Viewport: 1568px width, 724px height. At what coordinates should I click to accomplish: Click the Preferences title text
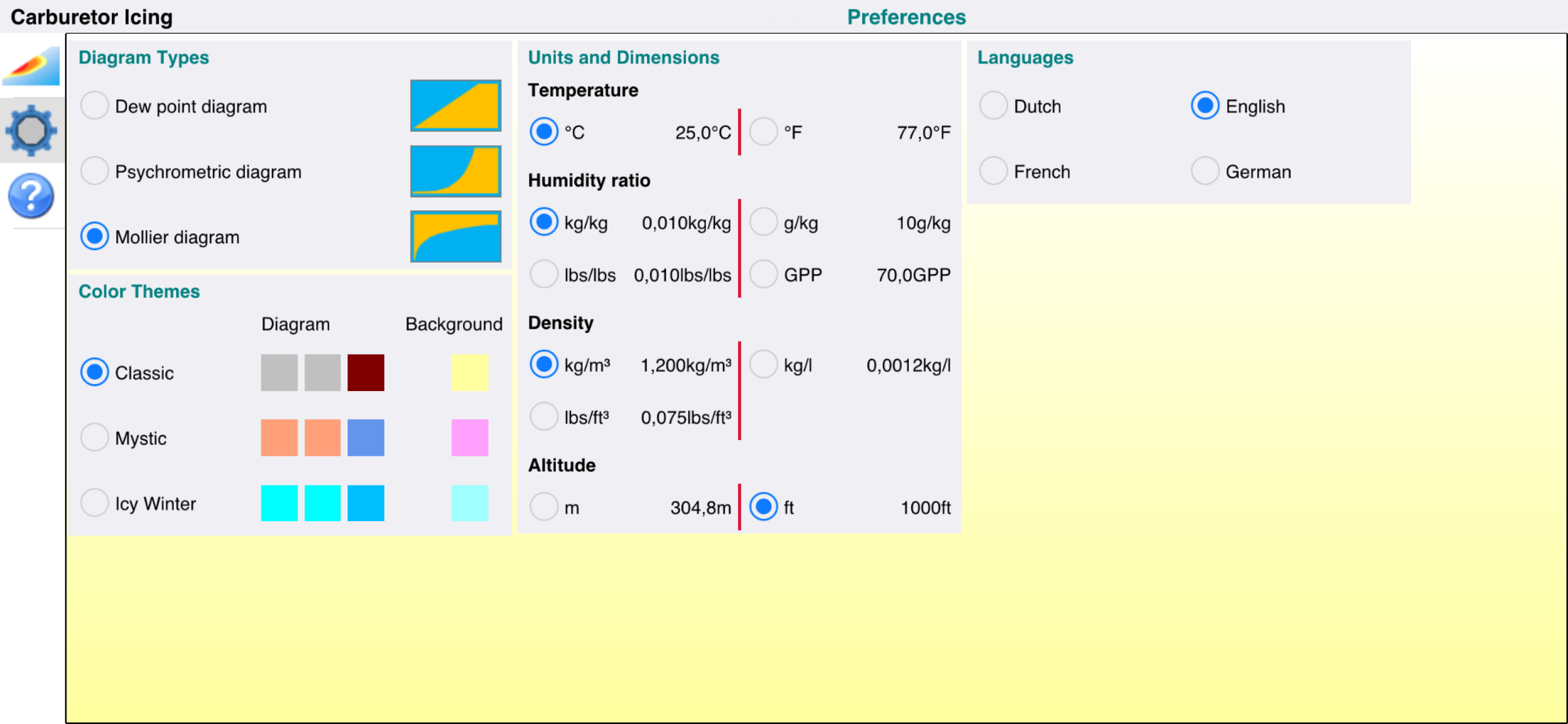point(907,16)
